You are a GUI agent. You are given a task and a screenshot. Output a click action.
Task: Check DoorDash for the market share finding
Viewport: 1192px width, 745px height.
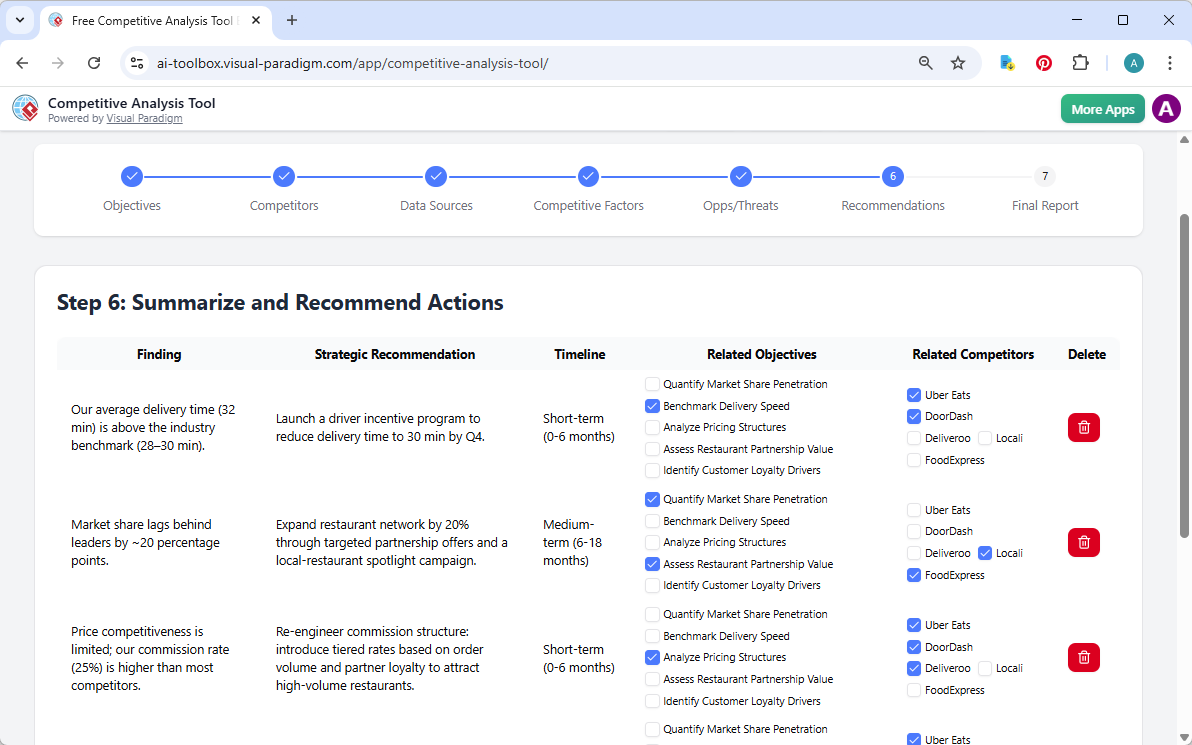(913, 531)
